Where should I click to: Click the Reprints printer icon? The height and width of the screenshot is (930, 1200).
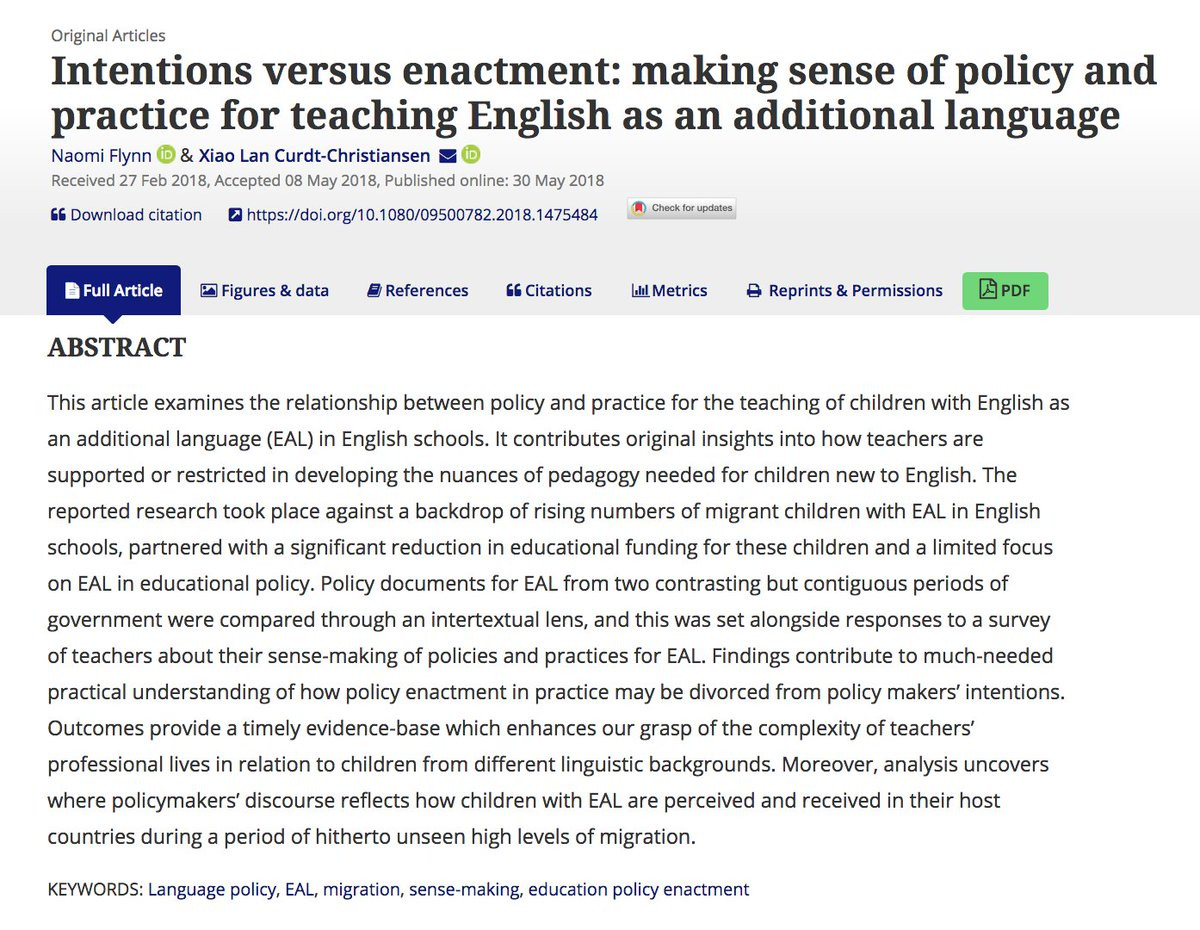click(x=754, y=291)
